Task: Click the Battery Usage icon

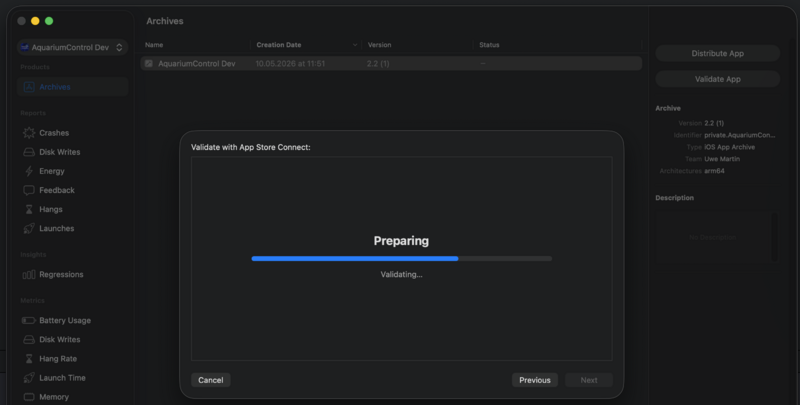Action: (29, 320)
